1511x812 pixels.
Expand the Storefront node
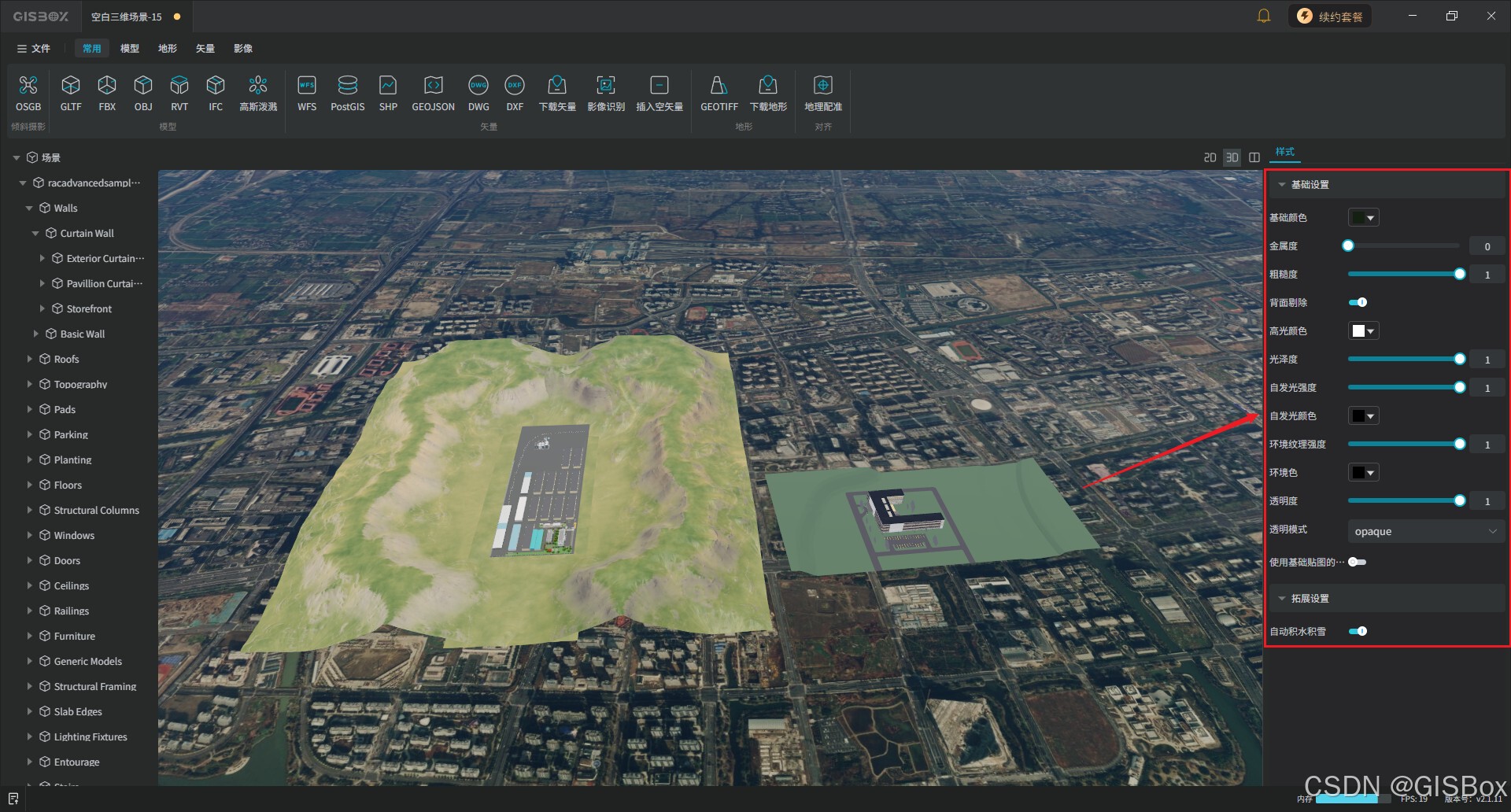click(42, 308)
